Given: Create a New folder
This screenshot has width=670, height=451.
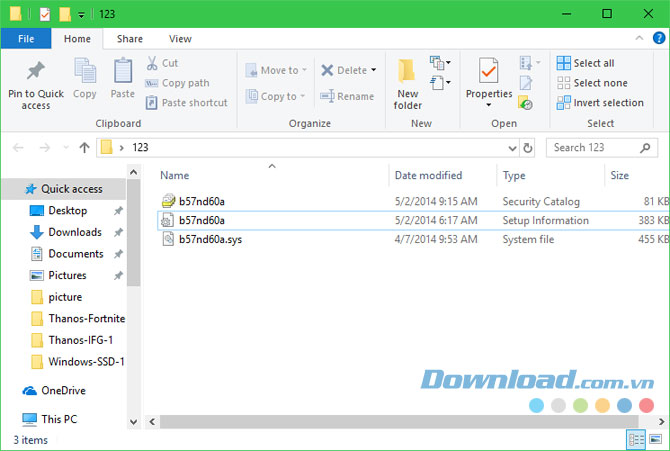Looking at the screenshot, I should coord(407,85).
